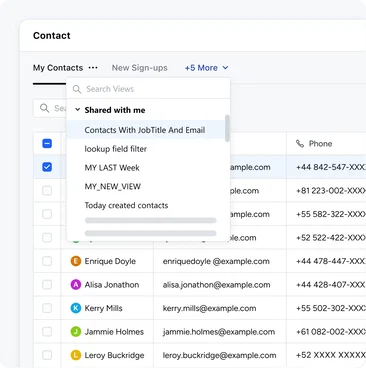Open the My Contacts three-dot options menu
The height and width of the screenshot is (368, 366).
pyautogui.click(x=93, y=68)
